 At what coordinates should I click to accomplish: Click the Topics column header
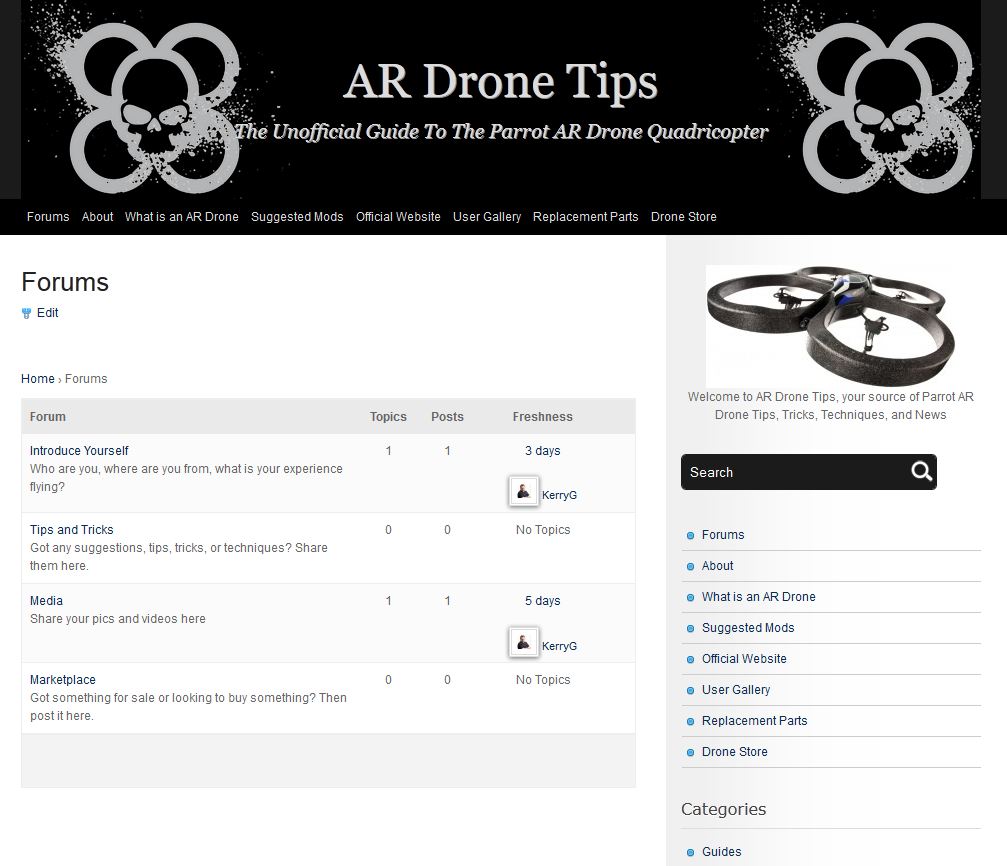(388, 416)
